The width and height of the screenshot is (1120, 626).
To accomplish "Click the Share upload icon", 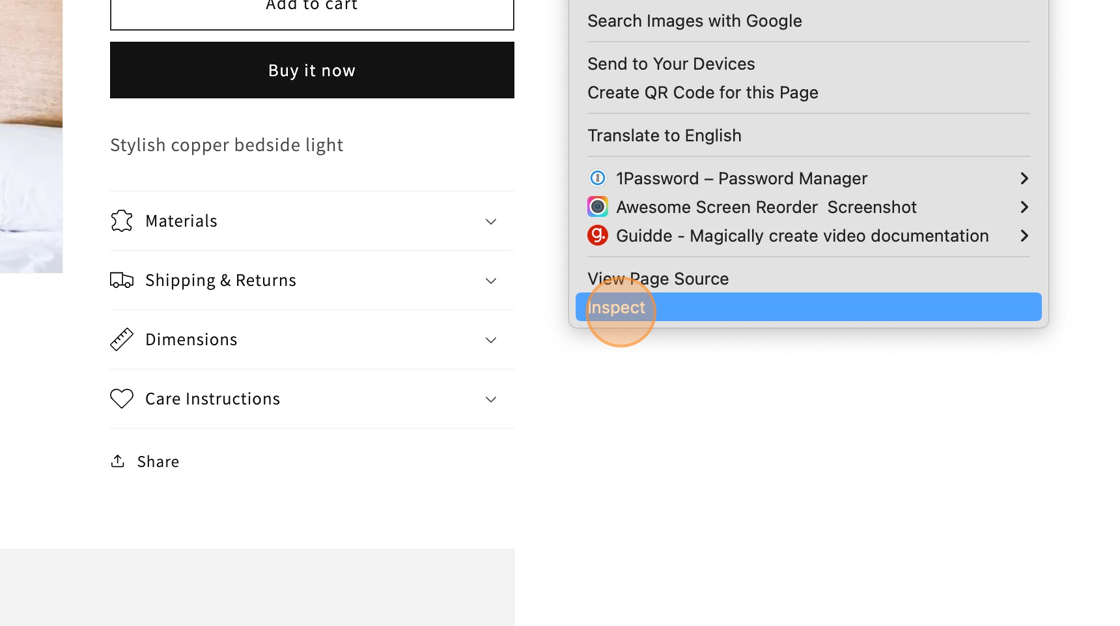I will coord(118,461).
